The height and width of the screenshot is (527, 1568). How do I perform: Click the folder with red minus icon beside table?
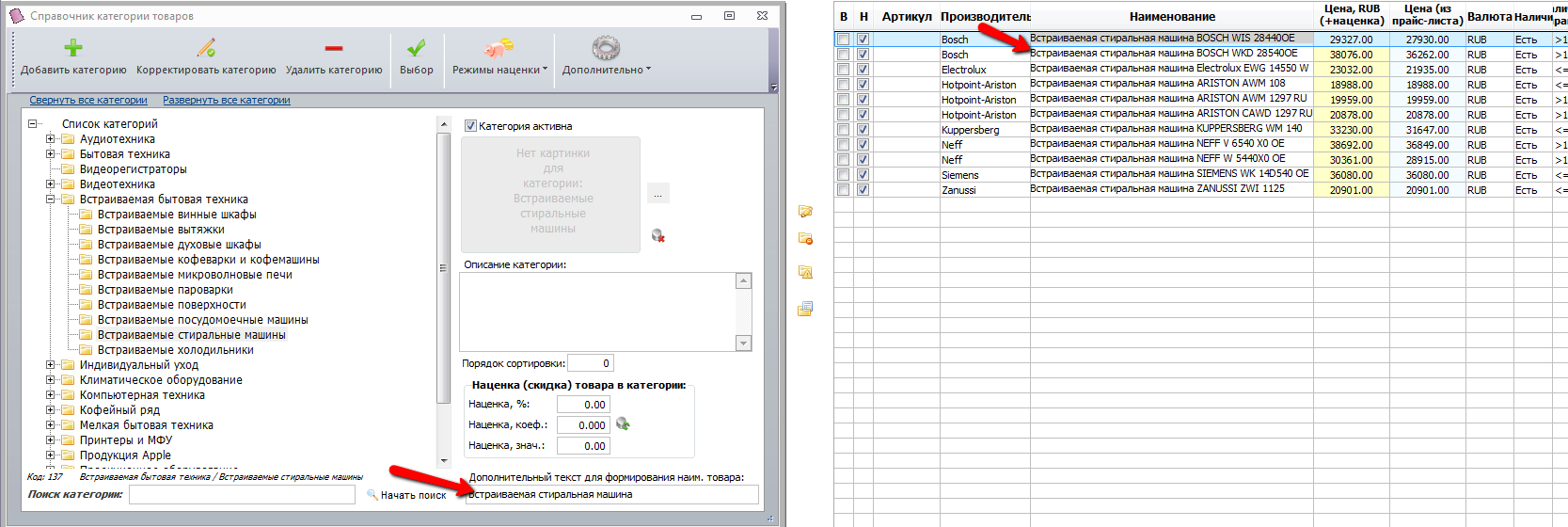pos(805,239)
